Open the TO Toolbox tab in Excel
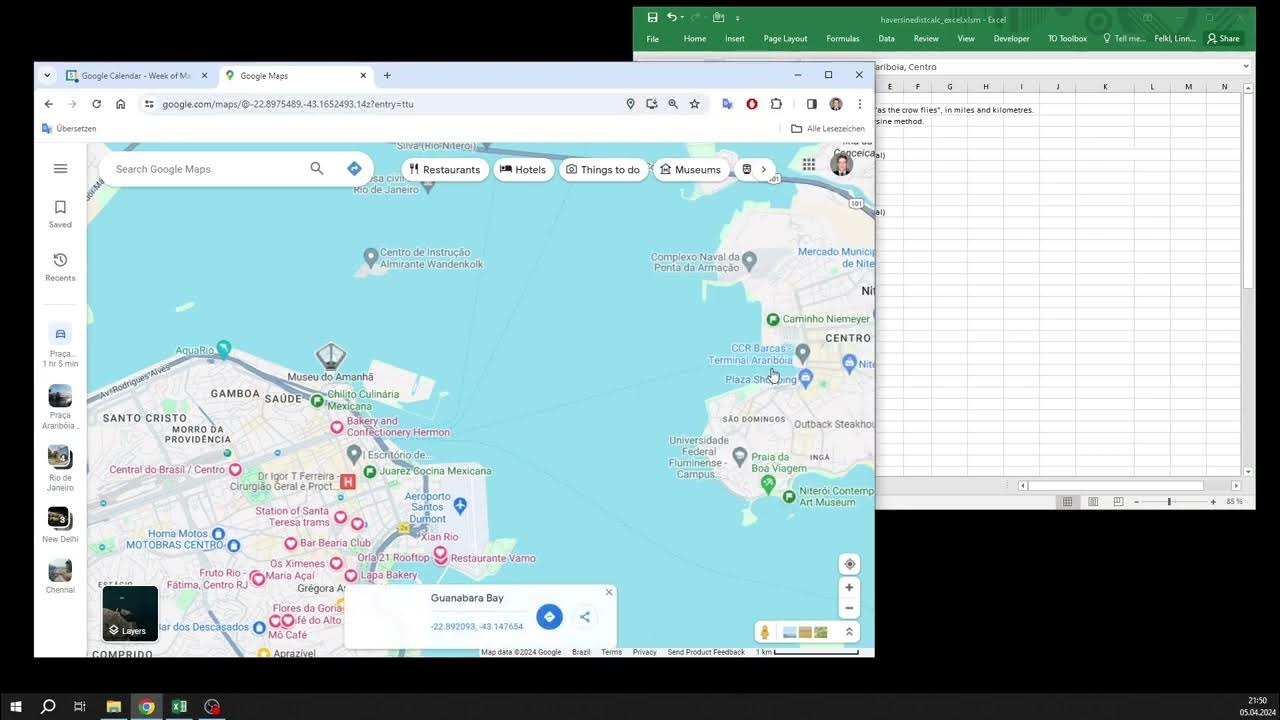1280x720 pixels. coord(1067,39)
